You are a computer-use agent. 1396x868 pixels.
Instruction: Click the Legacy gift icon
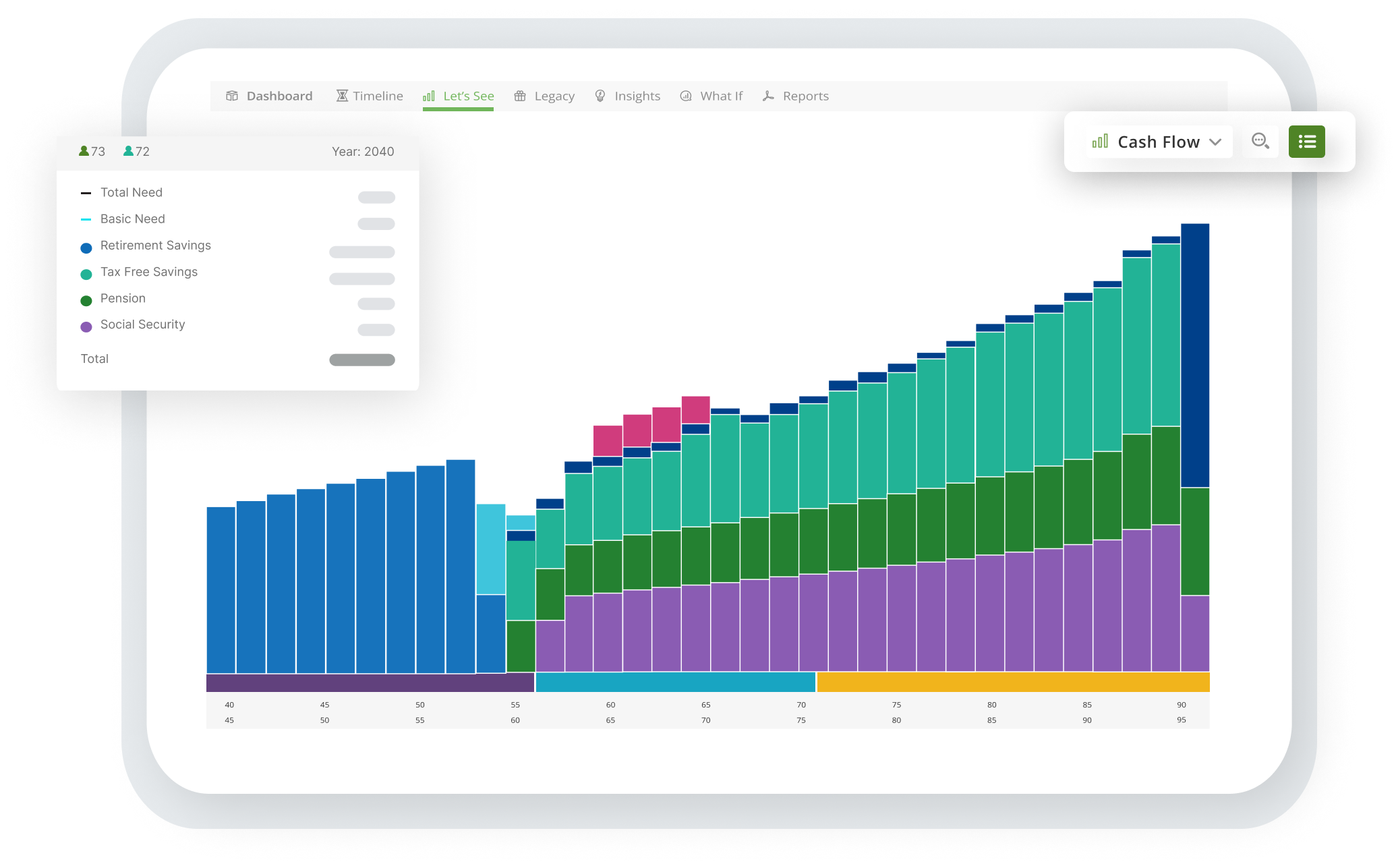[520, 96]
